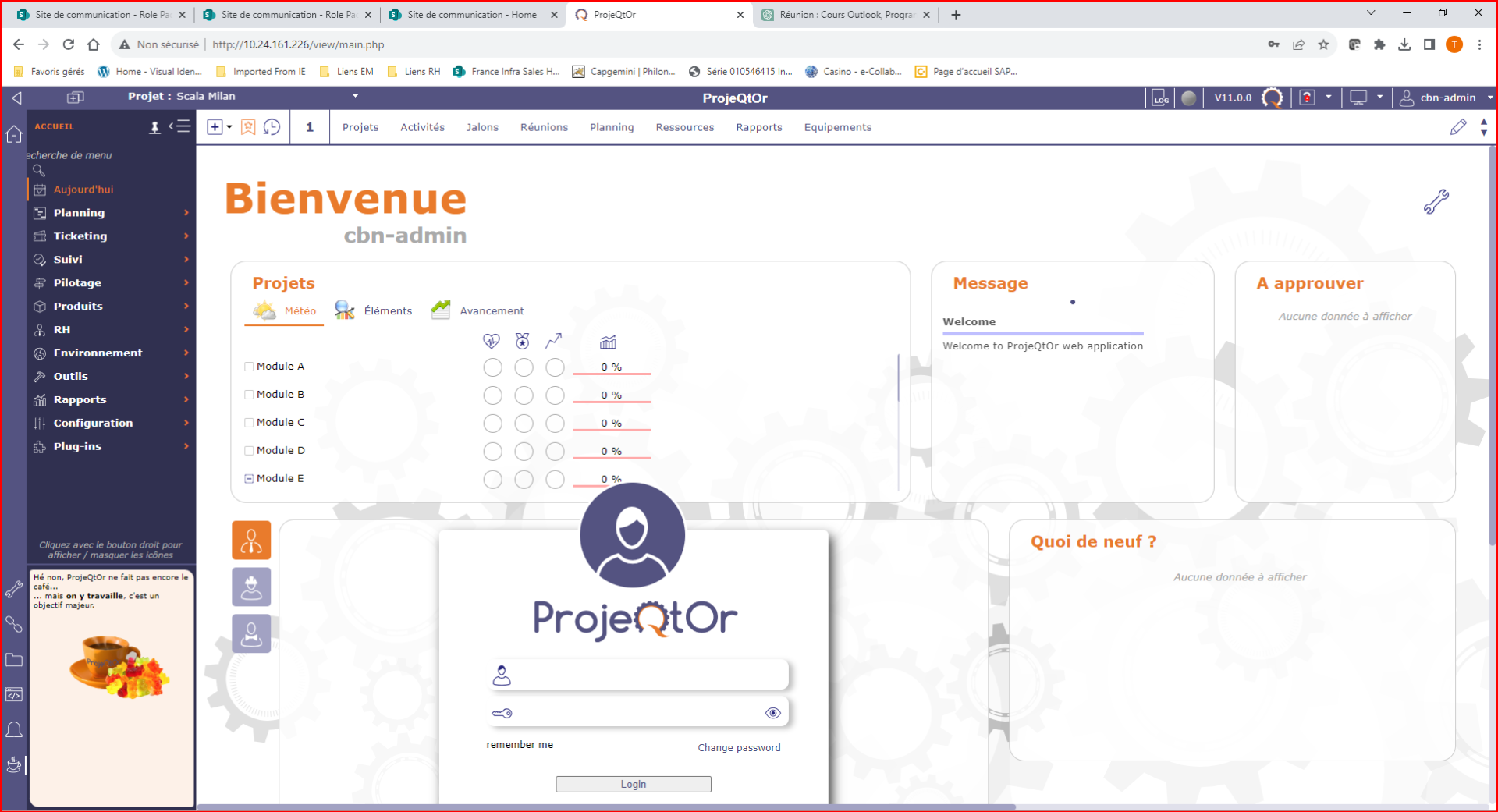Click the plus icon to create a new item
1498x812 pixels.
pyautogui.click(x=215, y=127)
